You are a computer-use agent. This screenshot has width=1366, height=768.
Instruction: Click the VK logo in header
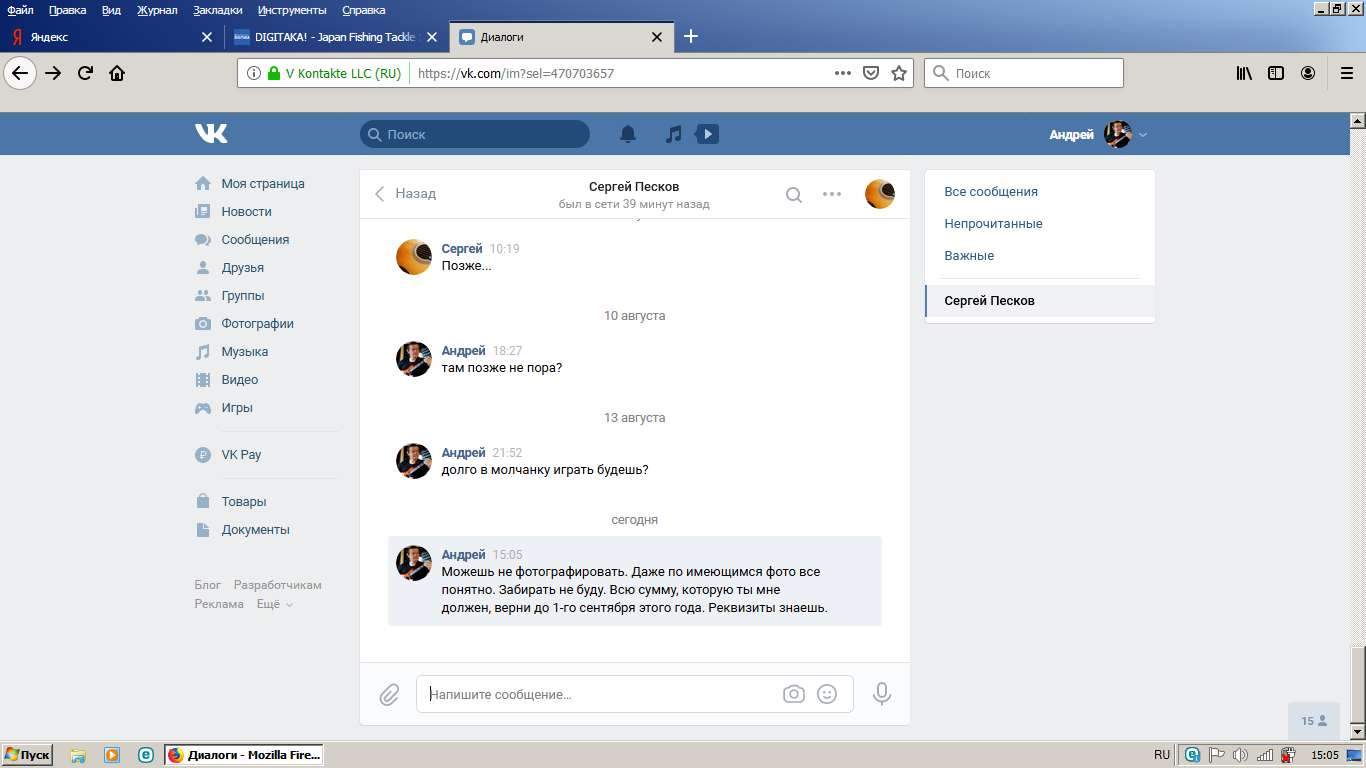pyautogui.click(x=211, y=133)
